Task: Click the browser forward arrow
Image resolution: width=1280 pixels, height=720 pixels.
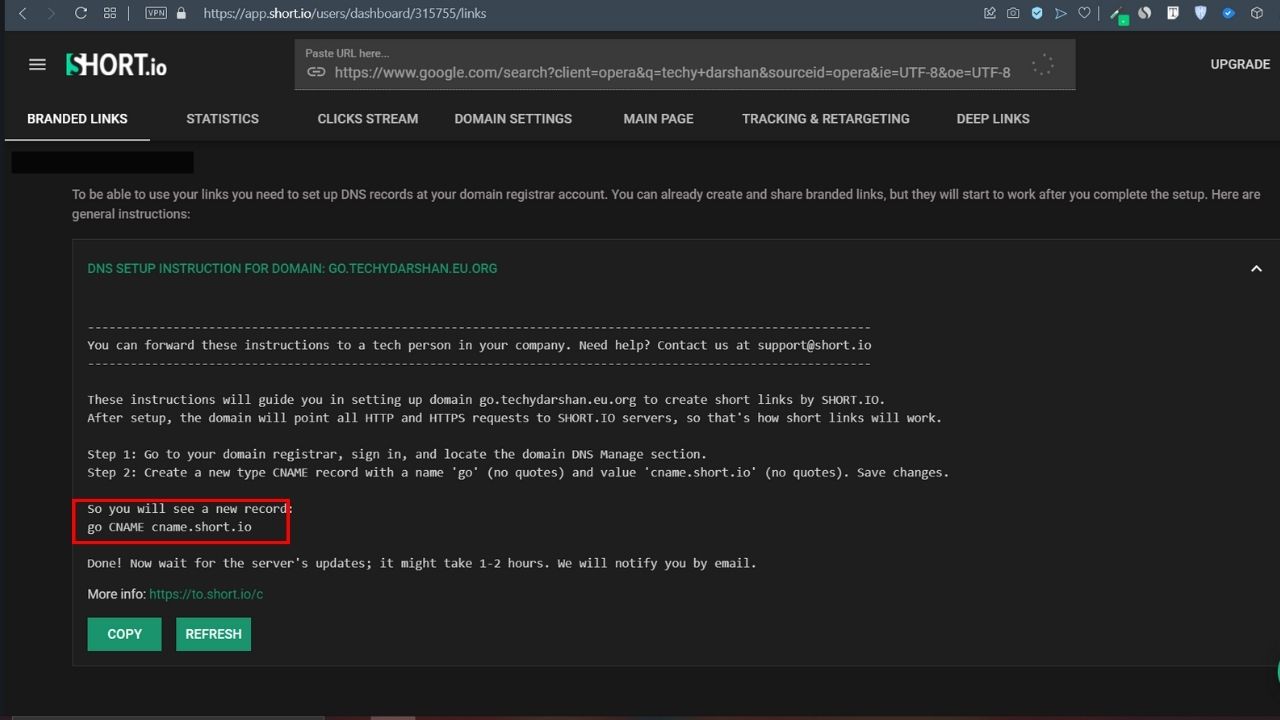Action: pos(51,13)
